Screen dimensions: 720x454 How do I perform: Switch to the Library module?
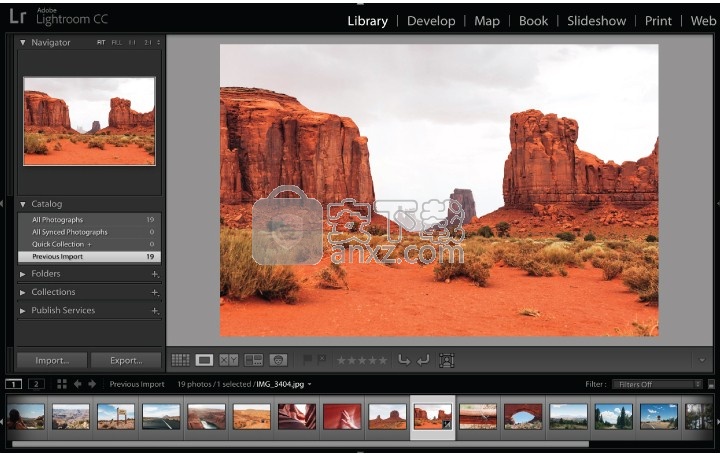point(367,21)
